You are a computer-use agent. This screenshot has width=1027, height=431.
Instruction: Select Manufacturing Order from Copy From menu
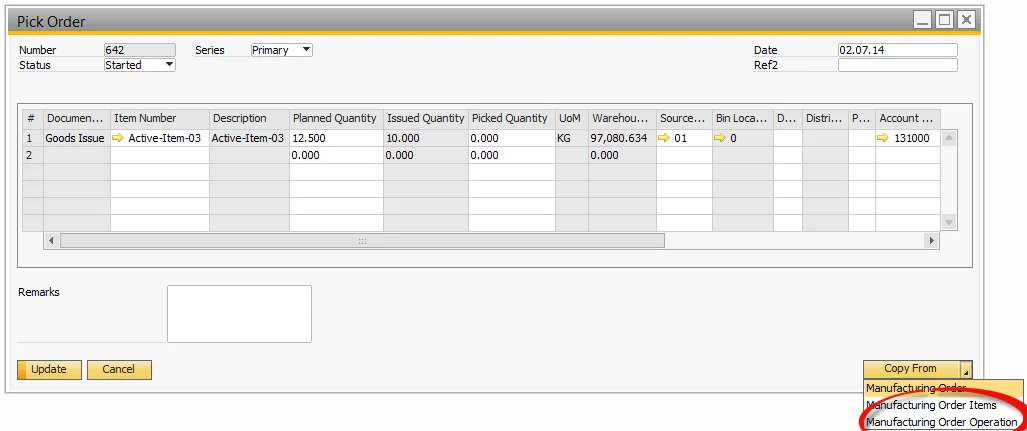click(x=916, y=388)
